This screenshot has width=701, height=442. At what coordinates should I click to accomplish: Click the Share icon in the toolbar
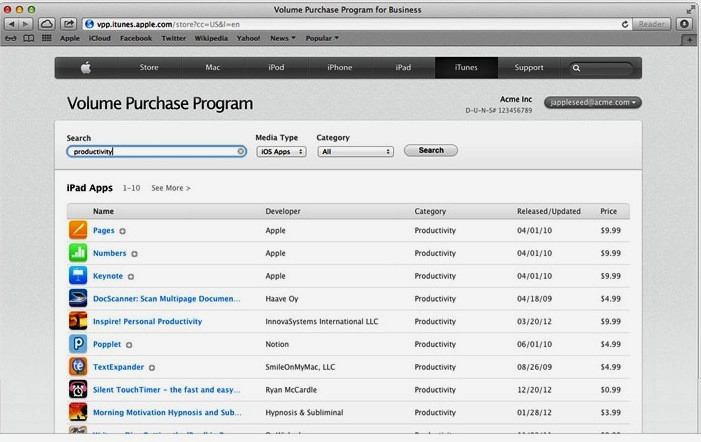tap(68, 24)
